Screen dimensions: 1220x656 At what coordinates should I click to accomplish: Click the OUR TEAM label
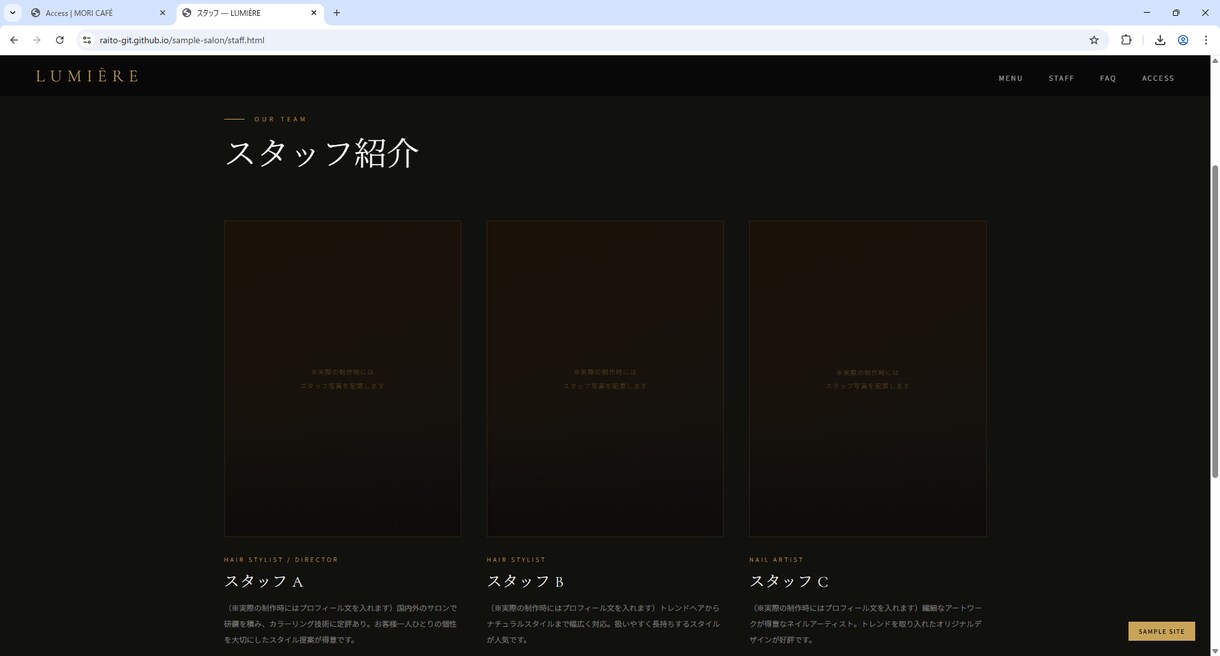point(280,119)
